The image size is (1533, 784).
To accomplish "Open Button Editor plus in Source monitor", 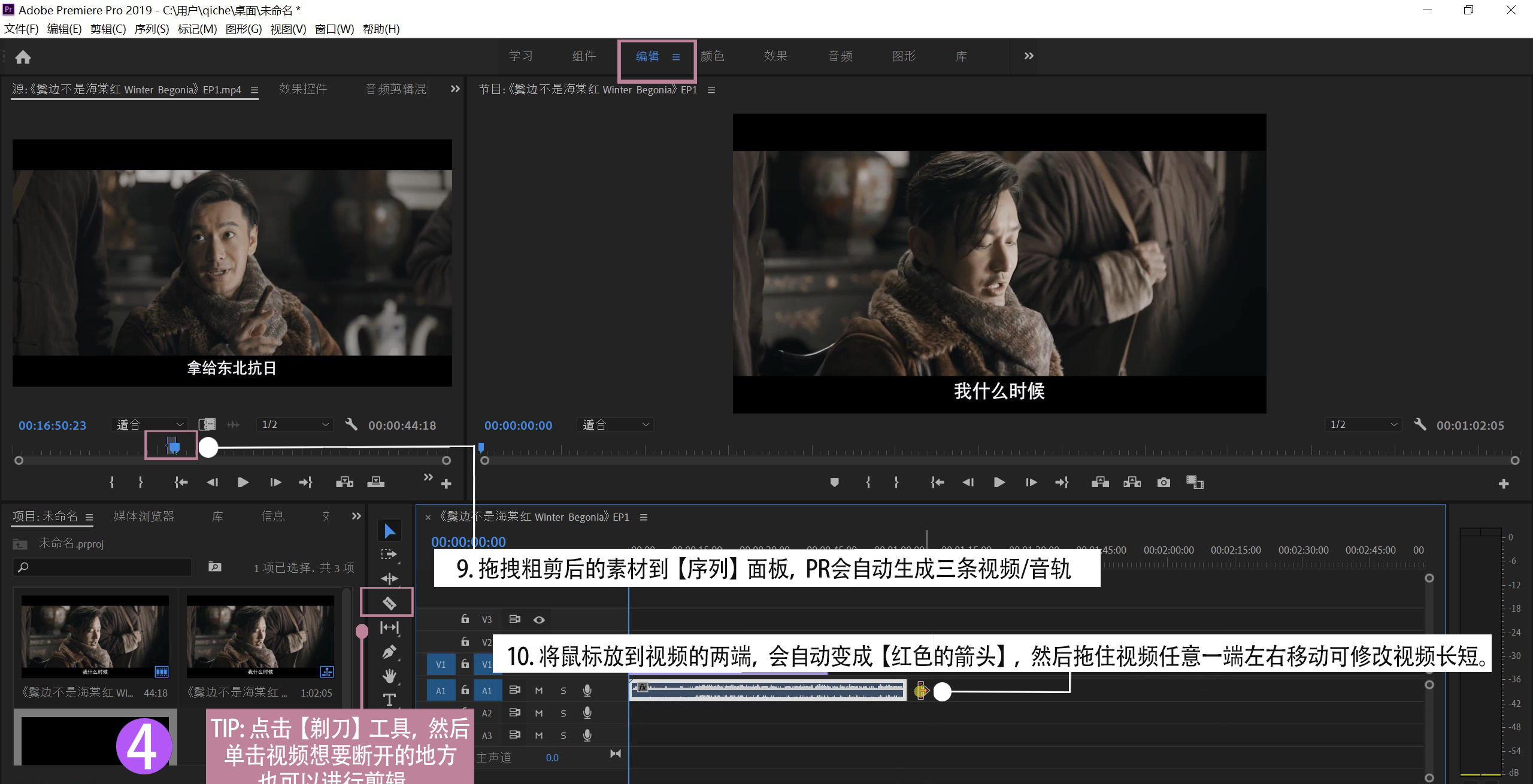I will coord(446,484).
